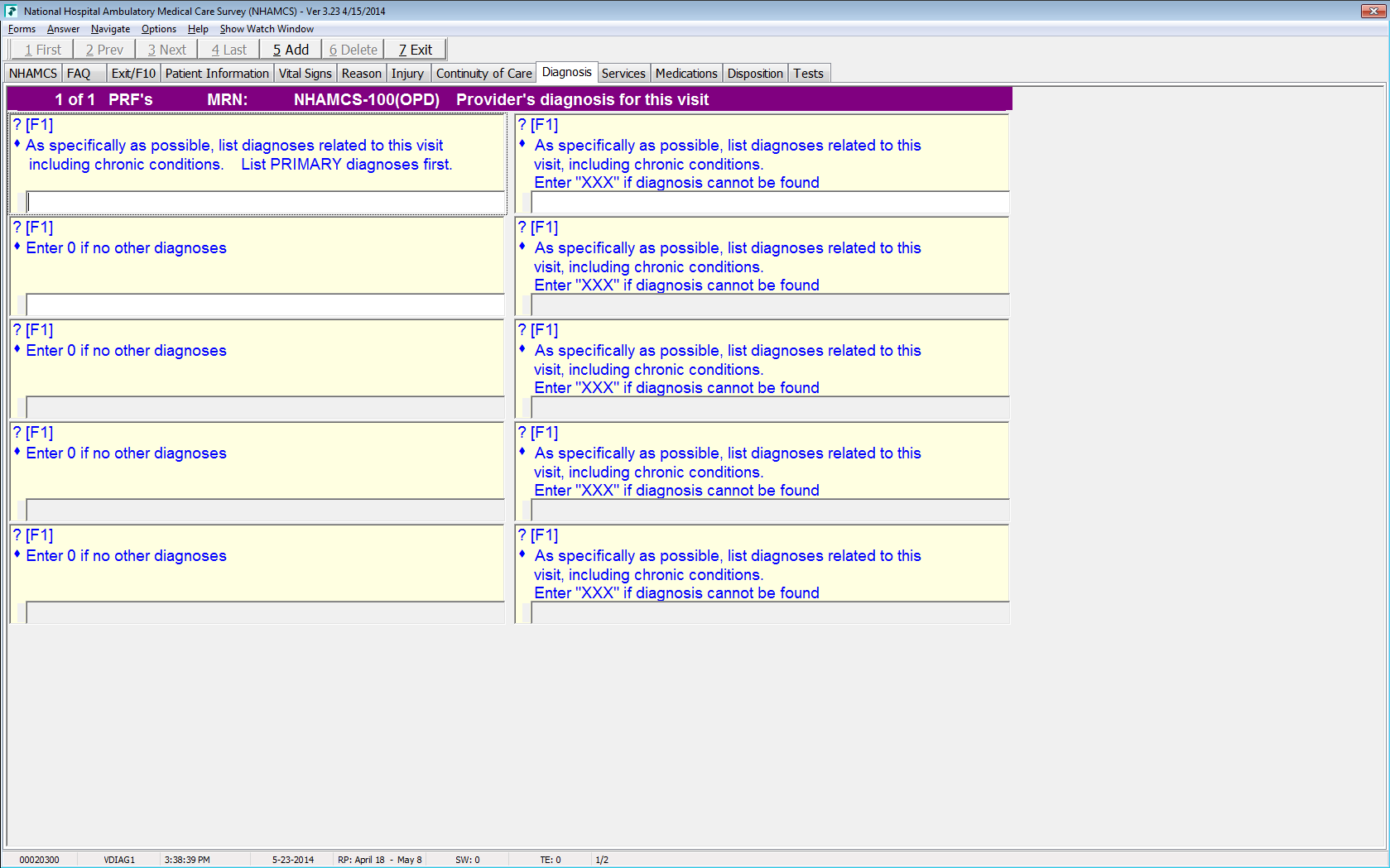The width and height of the screenshot is (1390, 868).
Task: Delete the current record
Action: click(x=353, y=50)
